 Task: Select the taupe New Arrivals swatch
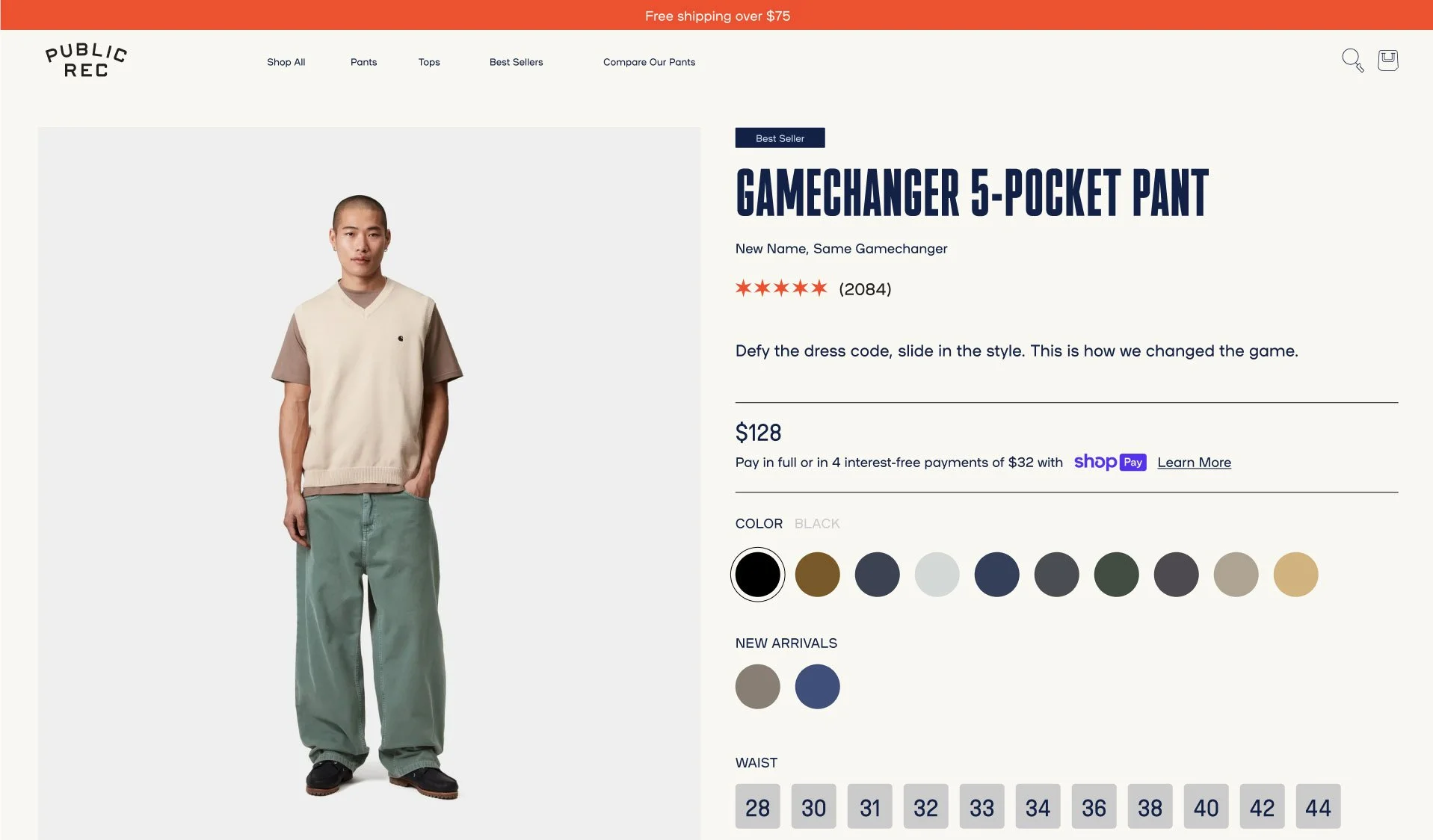click(757, 687)
